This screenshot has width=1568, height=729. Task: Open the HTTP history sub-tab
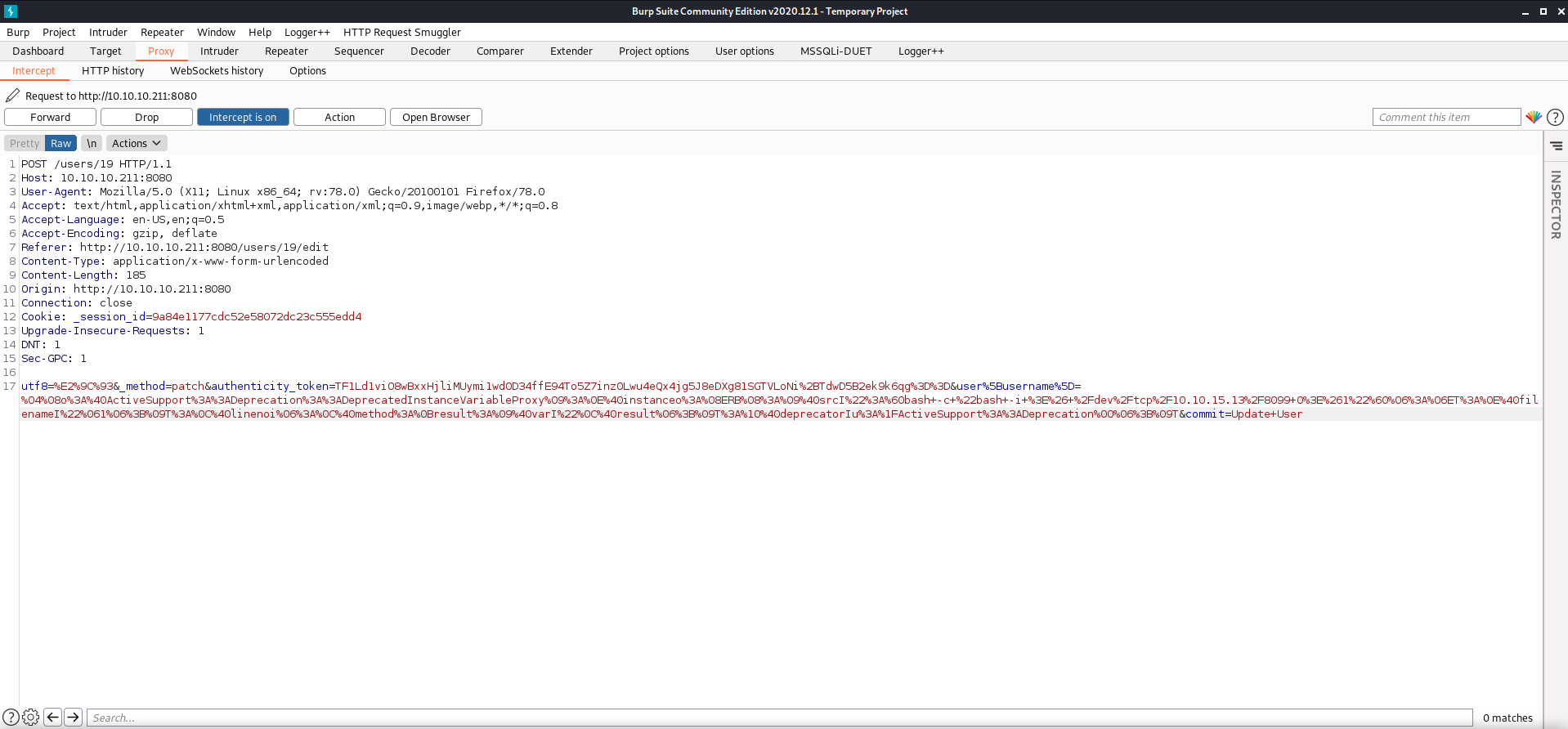(113, 71)
